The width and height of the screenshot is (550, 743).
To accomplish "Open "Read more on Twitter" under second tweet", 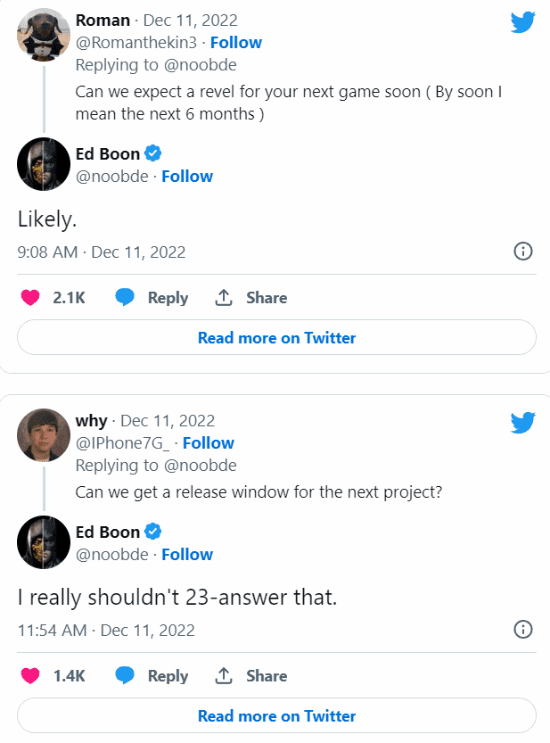I will [277, 716].
